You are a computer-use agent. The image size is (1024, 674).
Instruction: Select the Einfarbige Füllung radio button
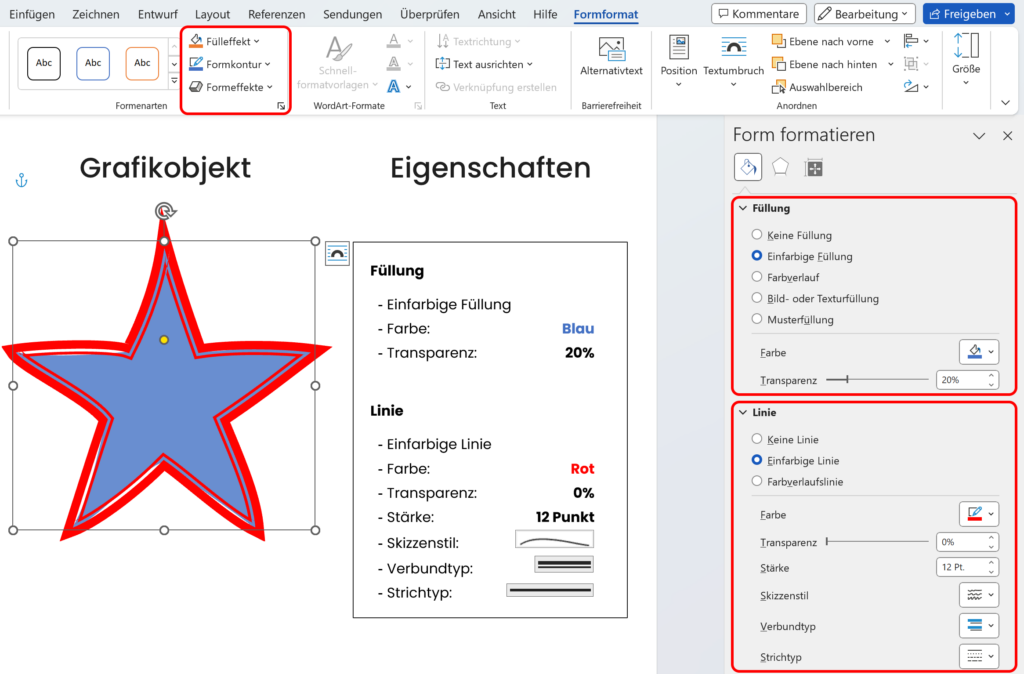pos(757,256)
